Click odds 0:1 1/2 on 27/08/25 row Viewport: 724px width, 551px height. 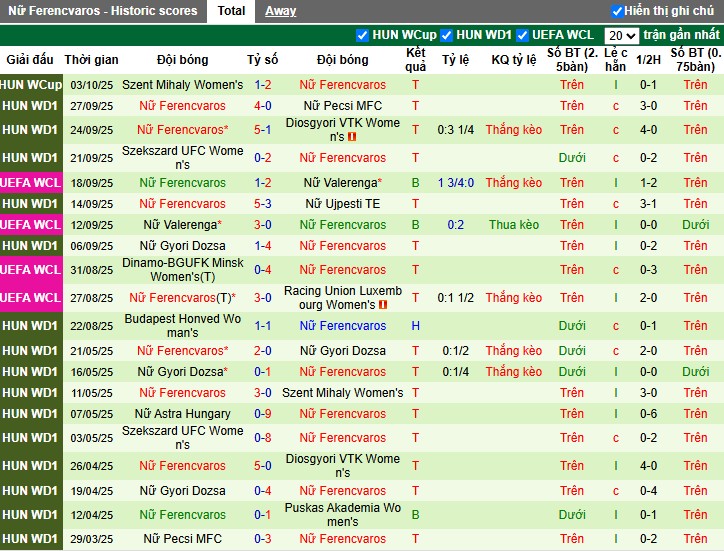456,298
